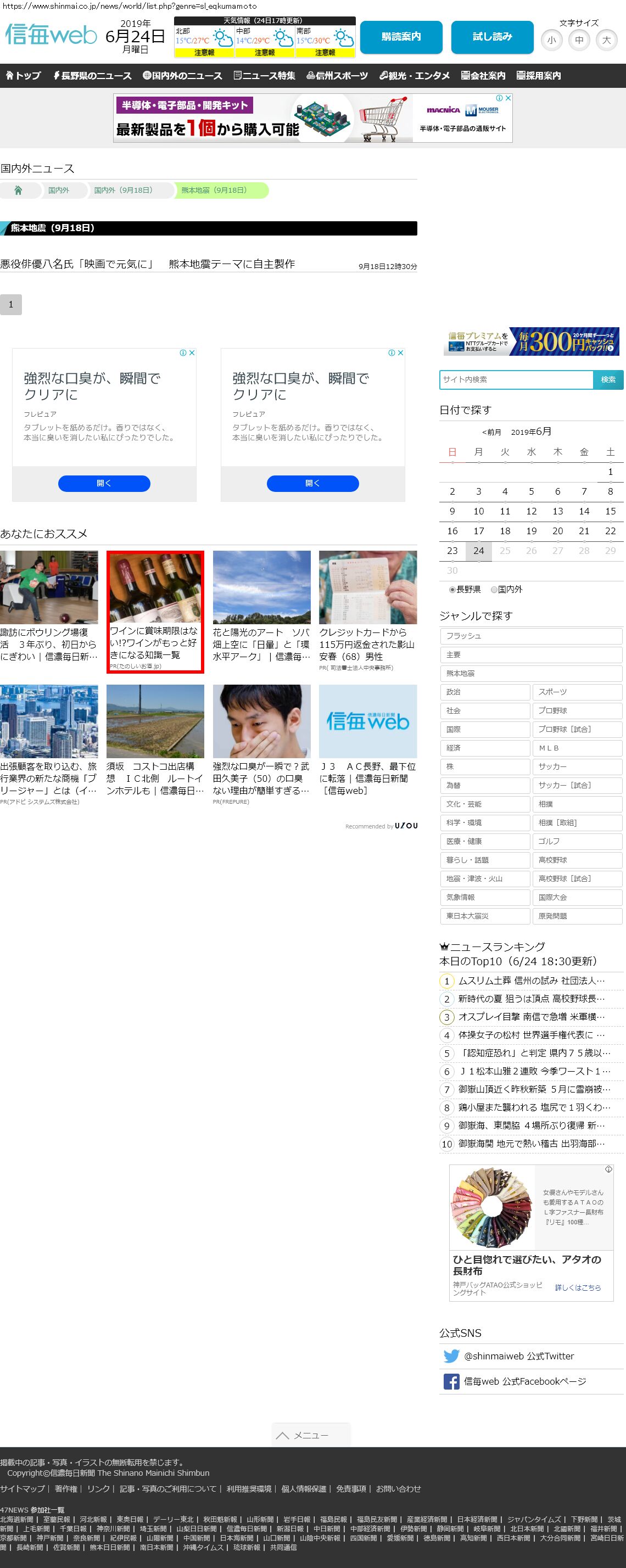
Task: Open the official Twitter bird icon
Action: coord(451,1356)
